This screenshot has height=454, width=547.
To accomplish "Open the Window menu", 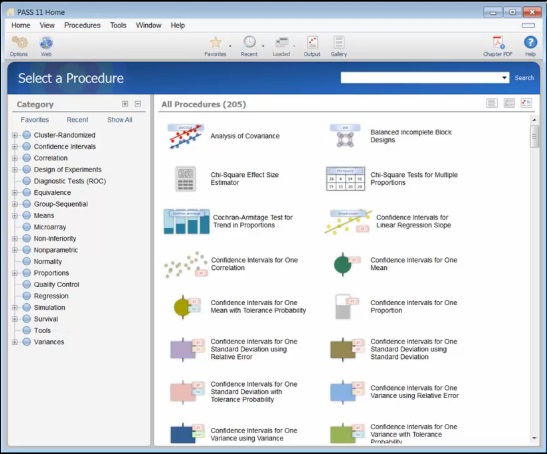I will (149, 25).
